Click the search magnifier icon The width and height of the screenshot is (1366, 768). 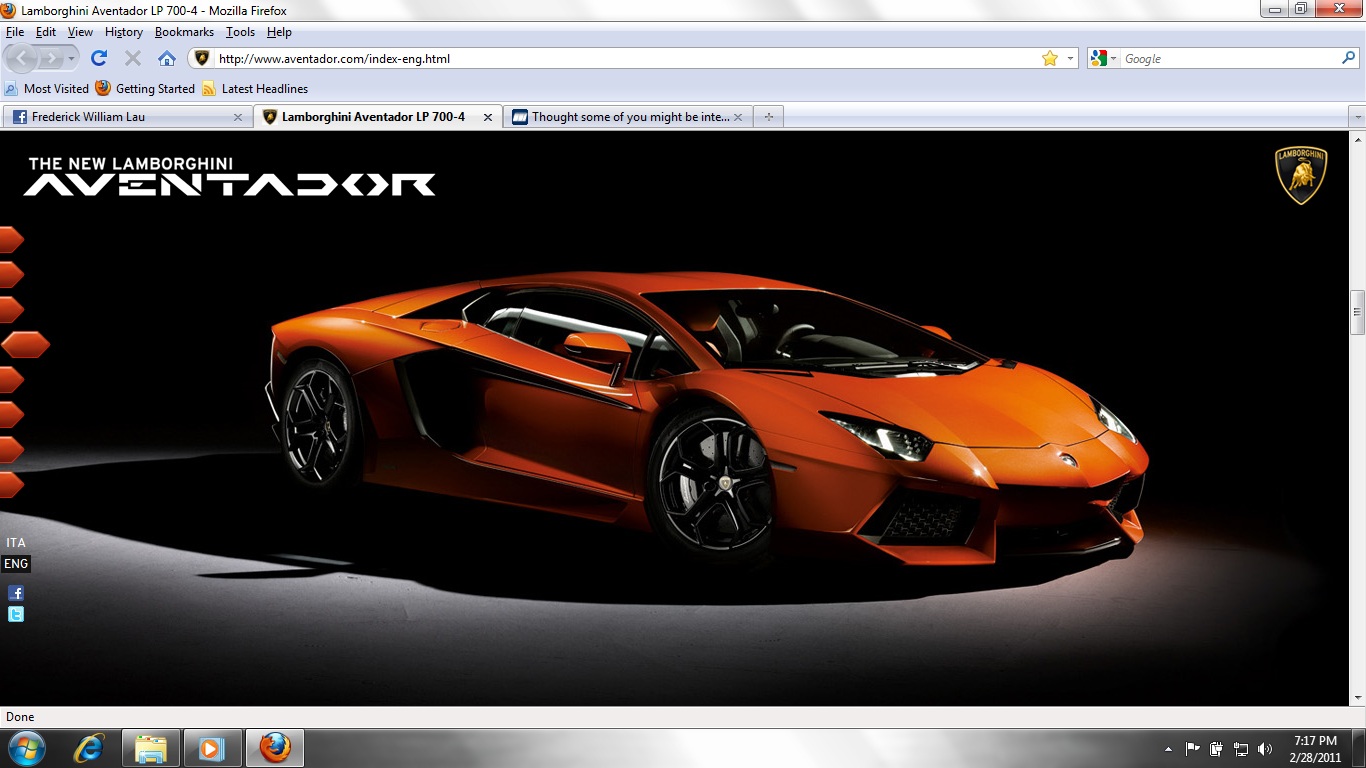[x=1348, y=58]
